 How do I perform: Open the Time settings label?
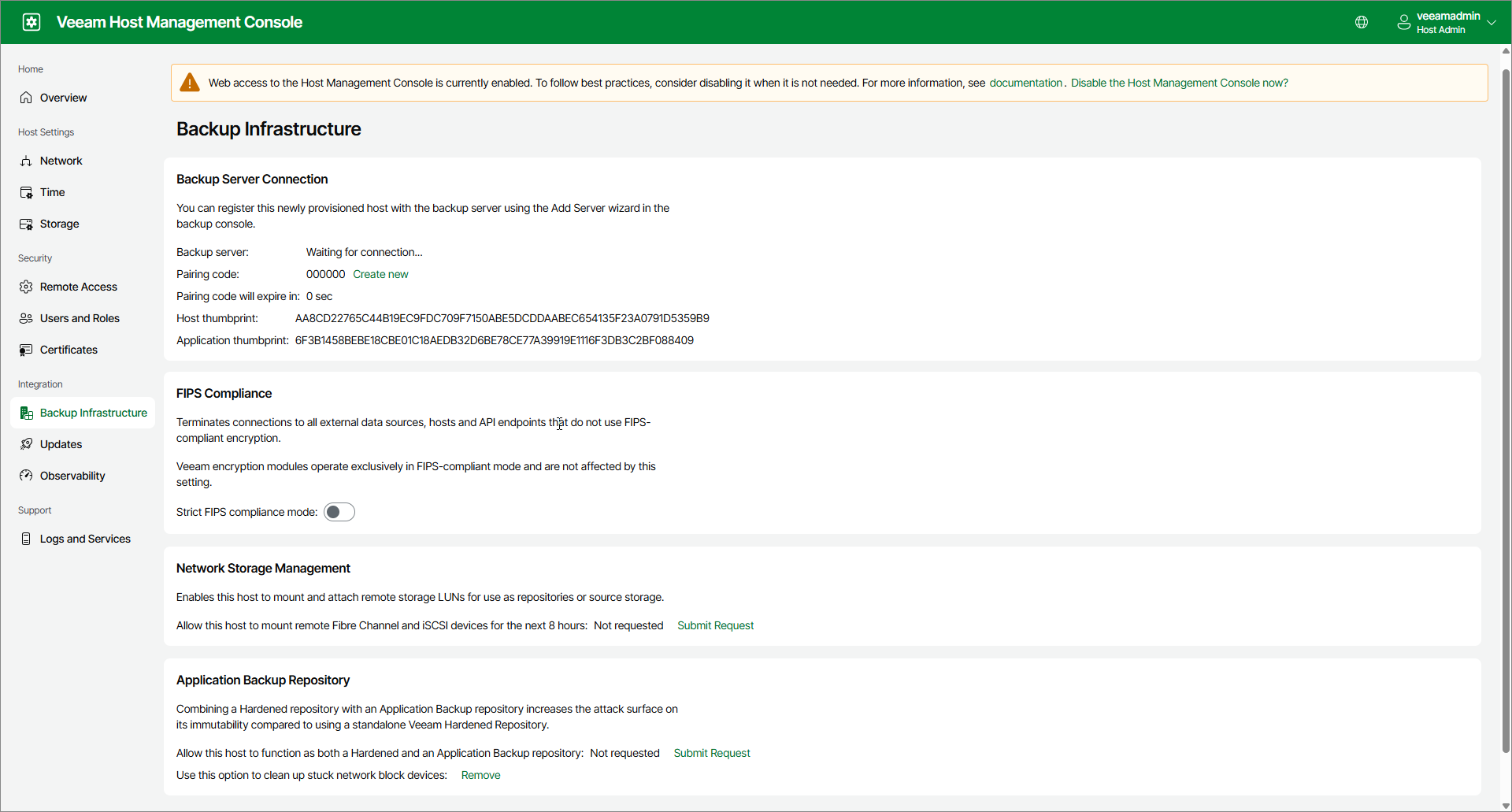pos(53,192)
